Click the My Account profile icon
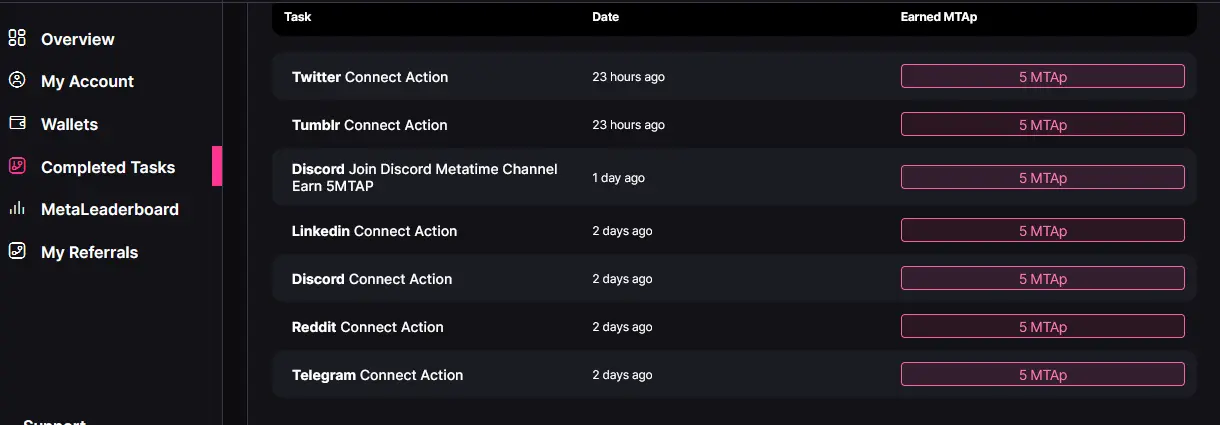 coord(17,81)
